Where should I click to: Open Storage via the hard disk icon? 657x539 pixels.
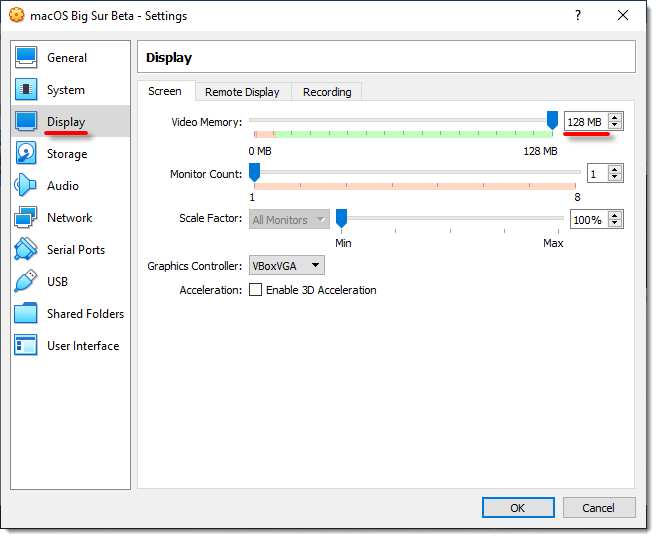pyautogui.click(x=26, y=153)
